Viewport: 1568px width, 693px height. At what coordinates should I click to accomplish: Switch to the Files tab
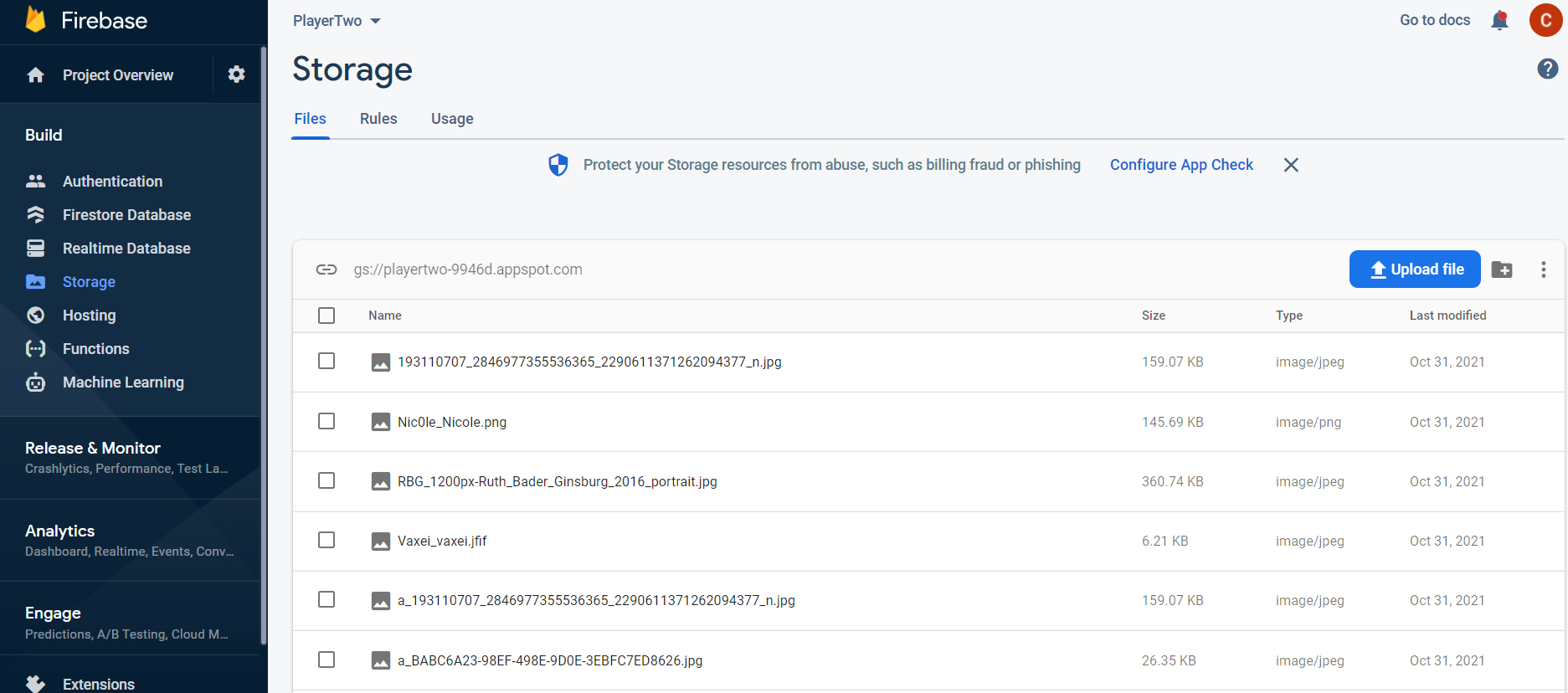point(310,119)
